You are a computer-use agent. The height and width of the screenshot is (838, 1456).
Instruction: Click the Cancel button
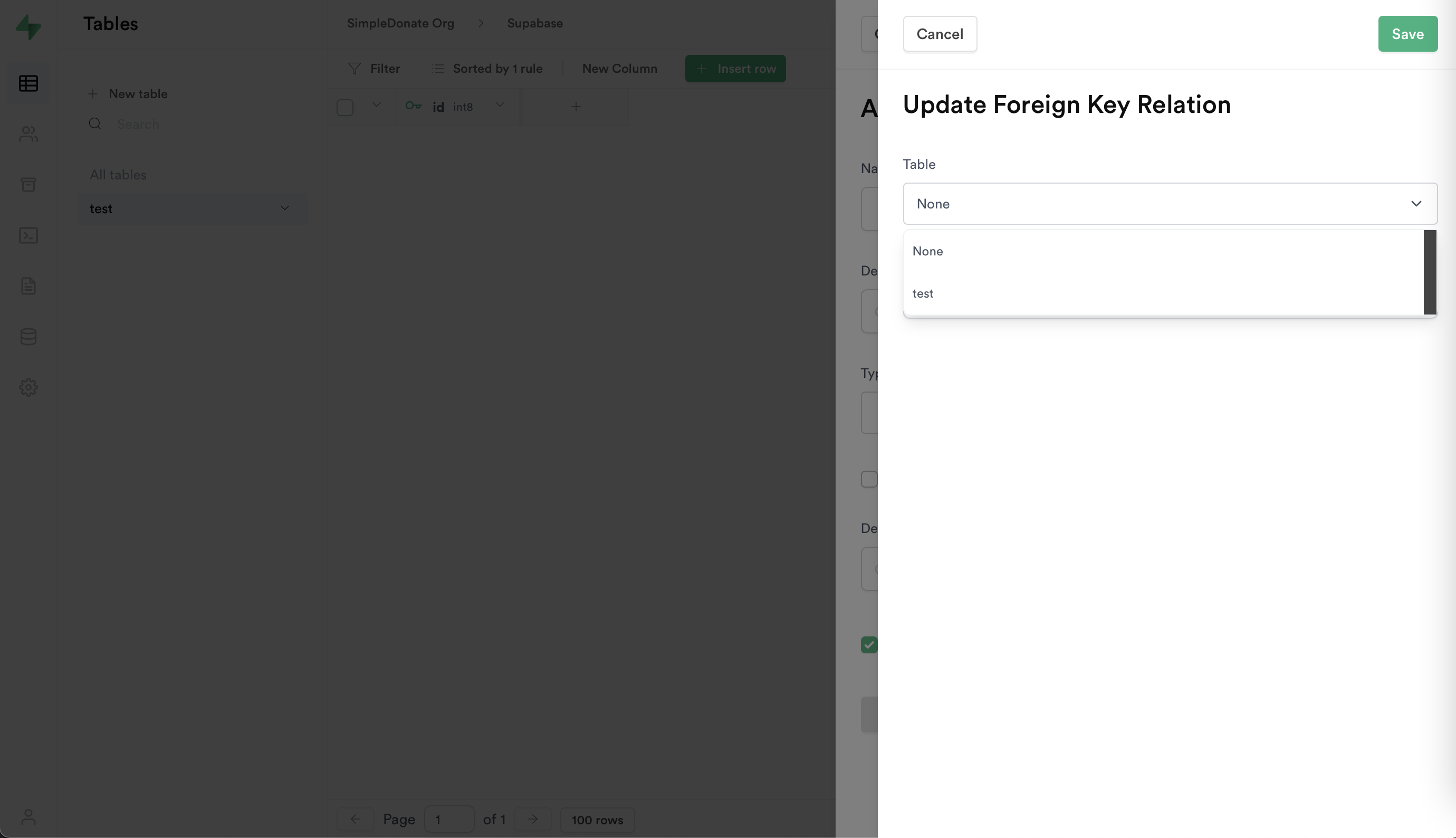(x=940, y=34)
